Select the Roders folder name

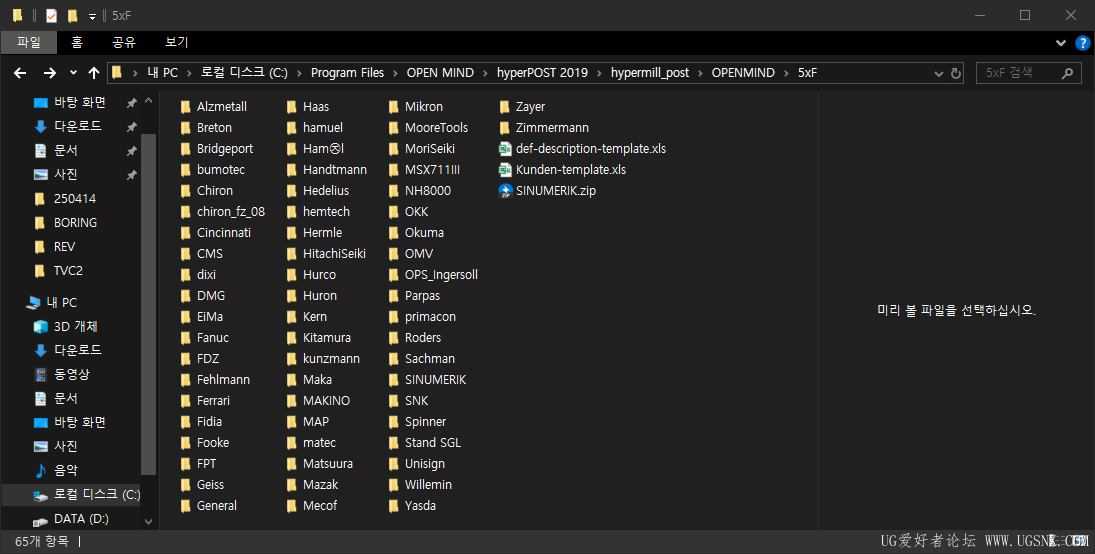423,337
